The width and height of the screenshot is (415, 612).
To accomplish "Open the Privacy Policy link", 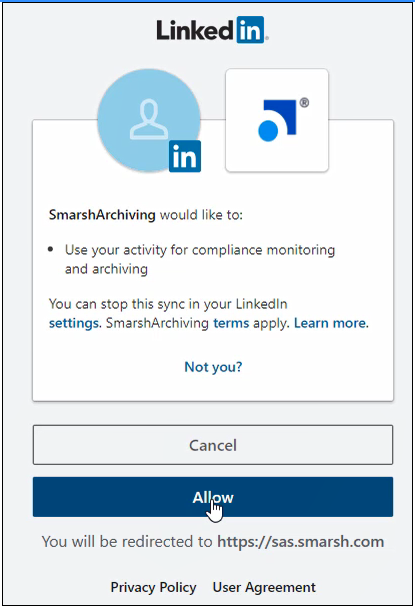I will pos(153,587).
